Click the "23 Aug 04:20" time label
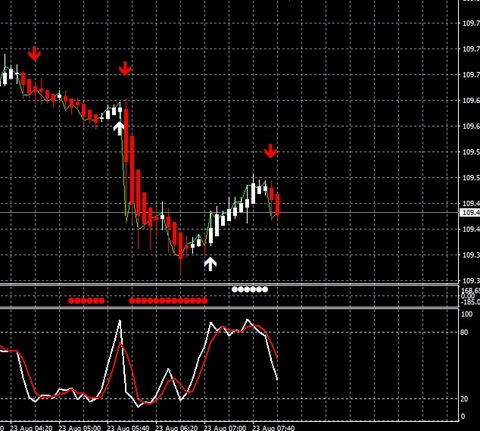The image size is (480, 431). (x=31, y=428)
